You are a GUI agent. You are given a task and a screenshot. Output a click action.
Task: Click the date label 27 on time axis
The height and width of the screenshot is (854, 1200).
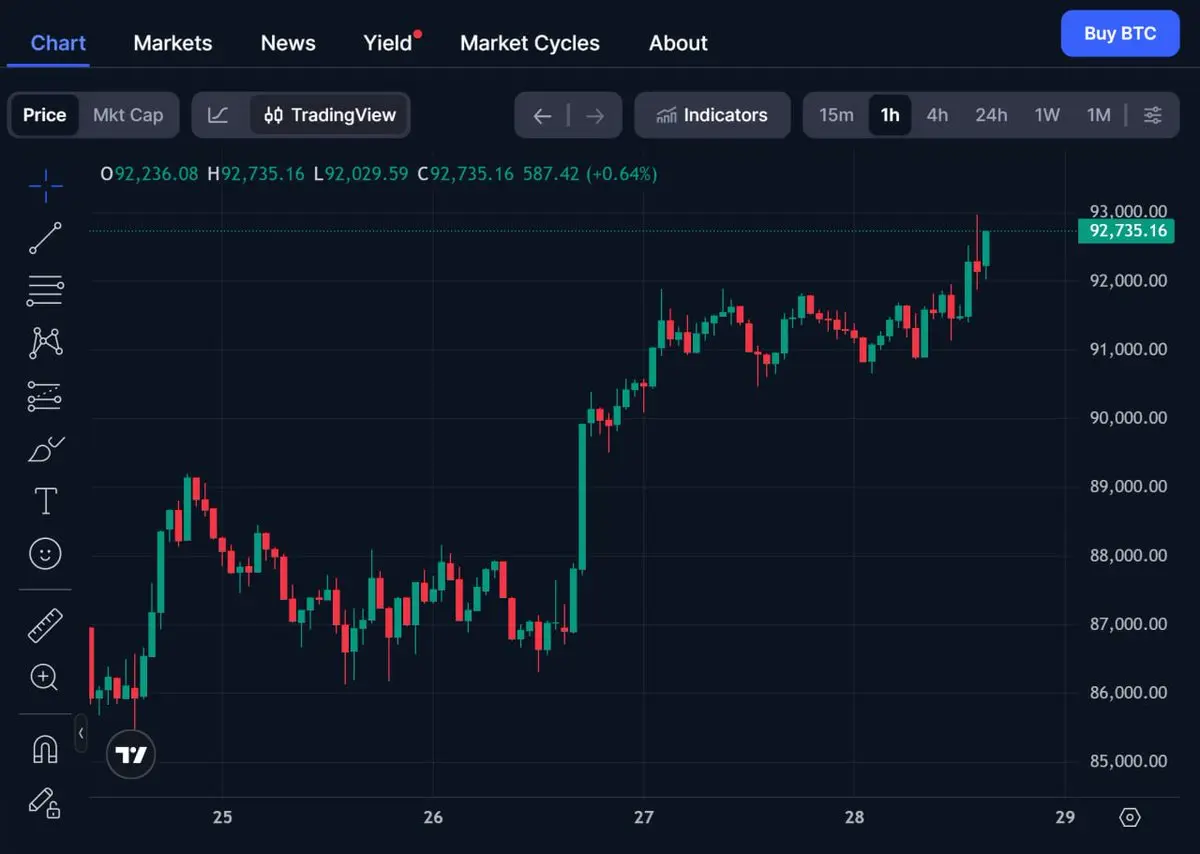click(644, 817)
